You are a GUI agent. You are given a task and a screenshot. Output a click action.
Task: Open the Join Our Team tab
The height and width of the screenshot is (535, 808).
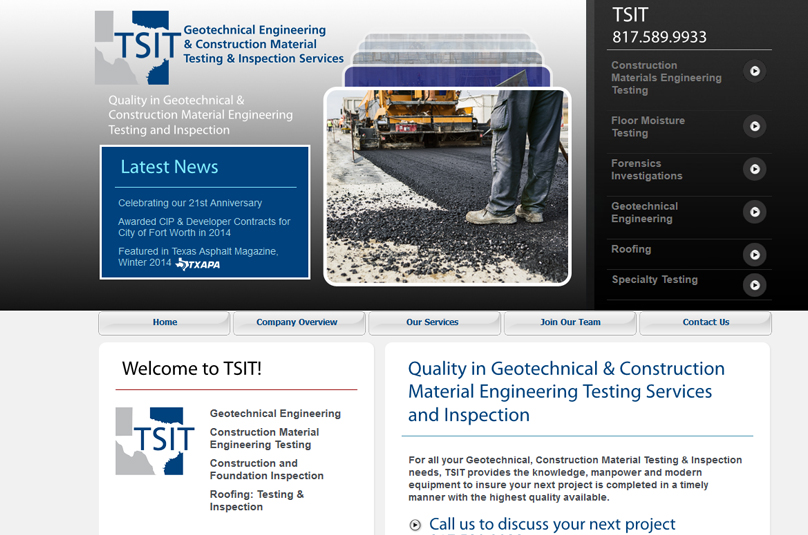pos(570,323)
